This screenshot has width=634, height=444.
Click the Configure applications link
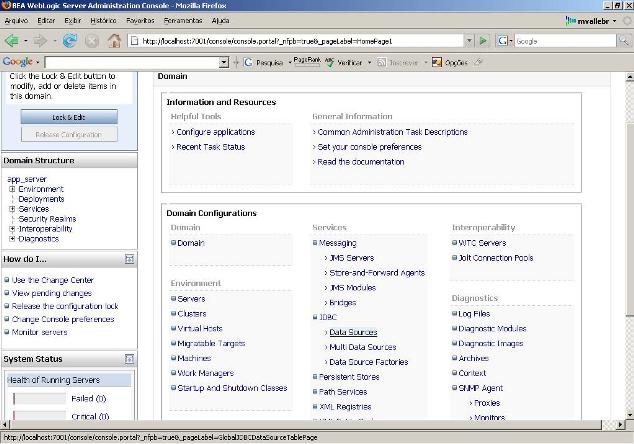[217, 132]
